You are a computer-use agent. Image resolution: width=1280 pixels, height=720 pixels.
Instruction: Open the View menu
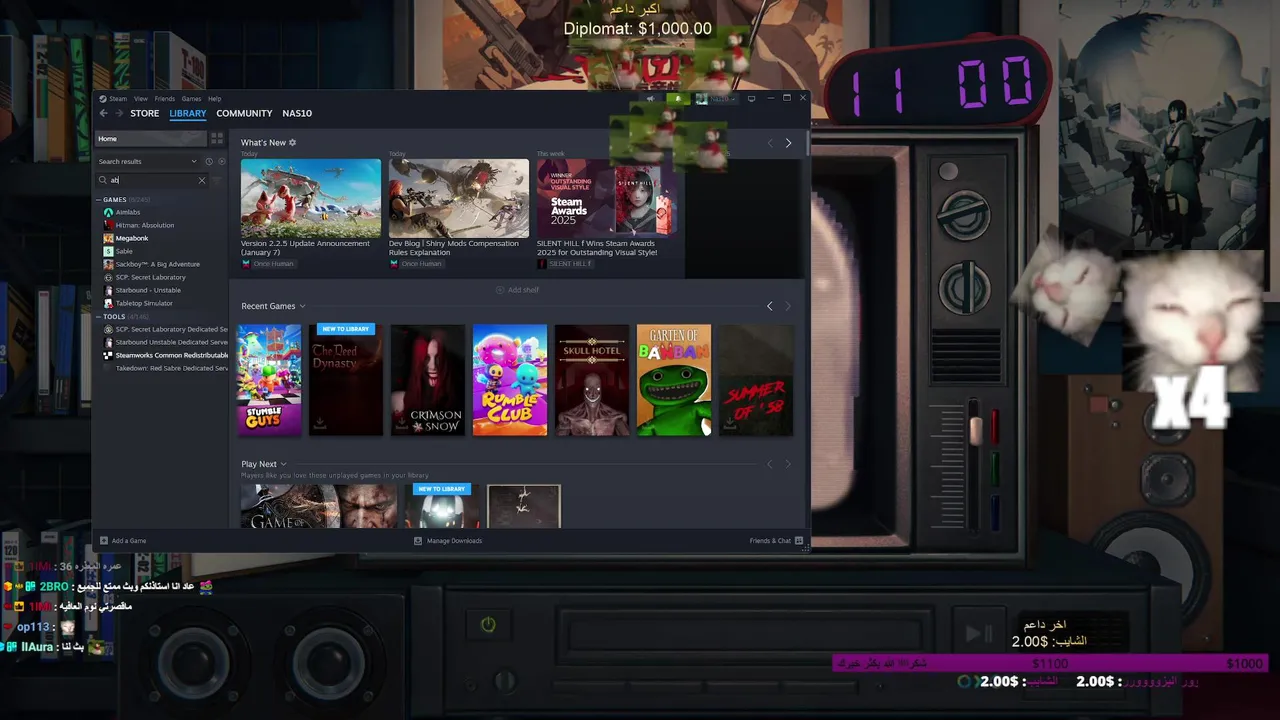(x=141, y=99)
